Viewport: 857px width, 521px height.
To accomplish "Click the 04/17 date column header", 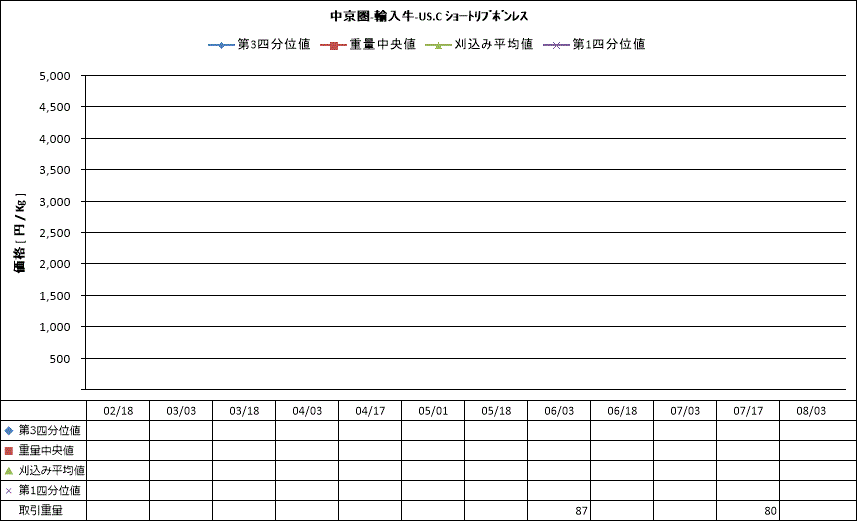I will [x=370, y=411].
